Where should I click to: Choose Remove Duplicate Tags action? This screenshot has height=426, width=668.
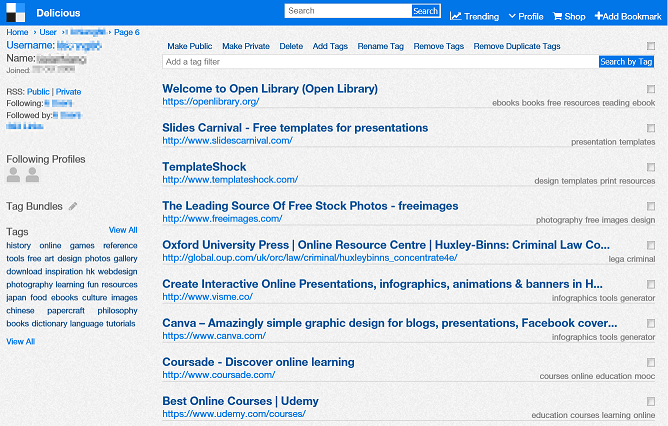click(517, 46)
